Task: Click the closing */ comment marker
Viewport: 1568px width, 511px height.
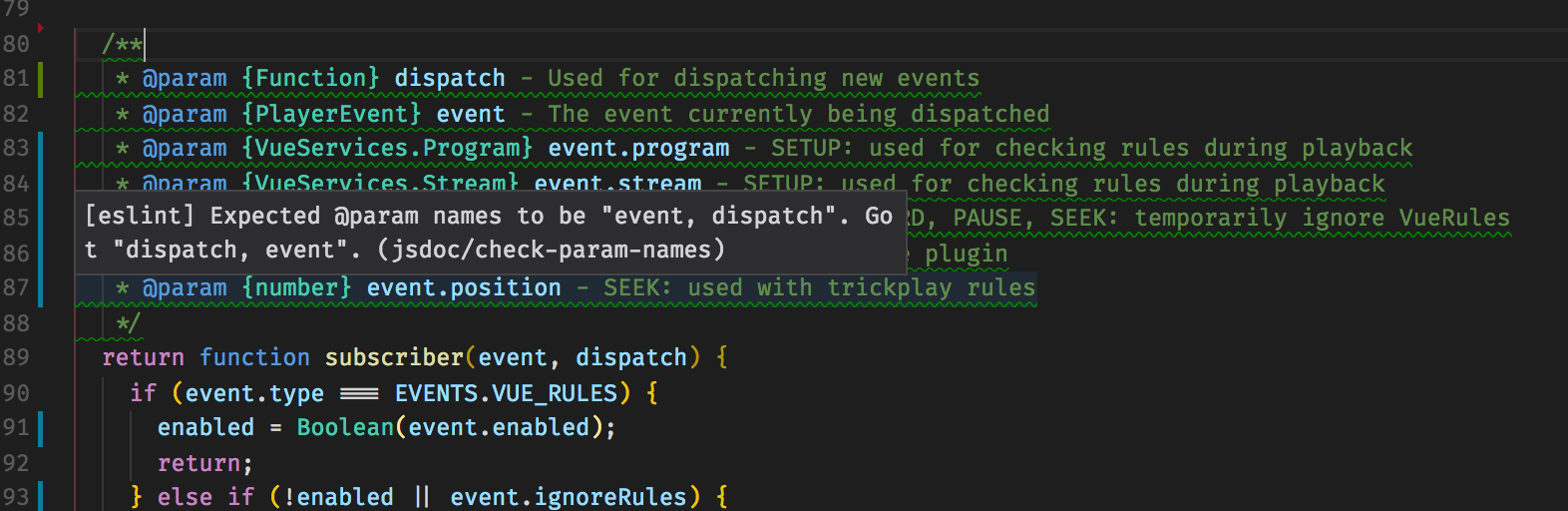Action: click(x=128, y=323)
